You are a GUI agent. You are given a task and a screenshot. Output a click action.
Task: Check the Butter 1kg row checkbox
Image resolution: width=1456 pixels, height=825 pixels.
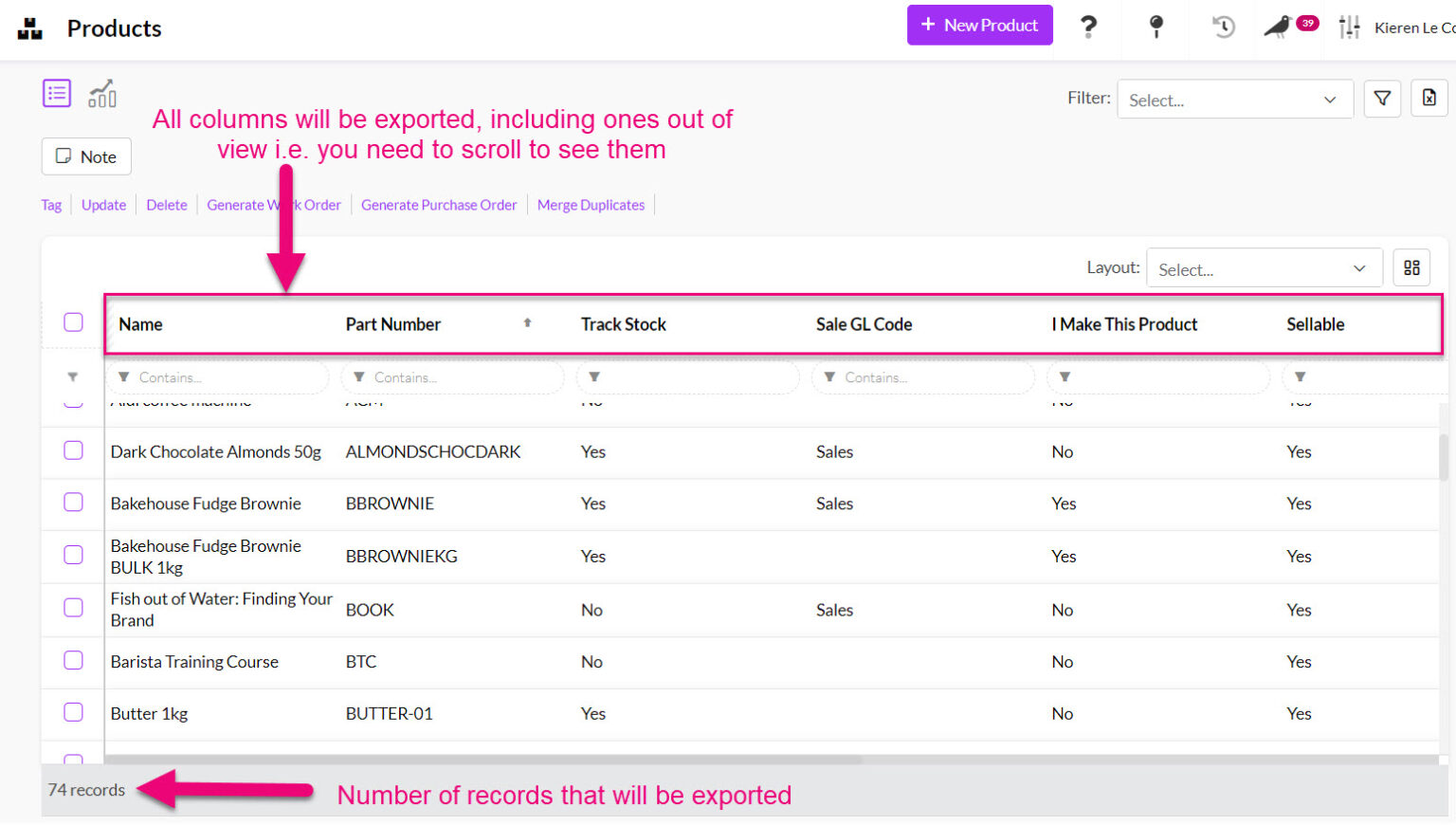click(73, 713)
